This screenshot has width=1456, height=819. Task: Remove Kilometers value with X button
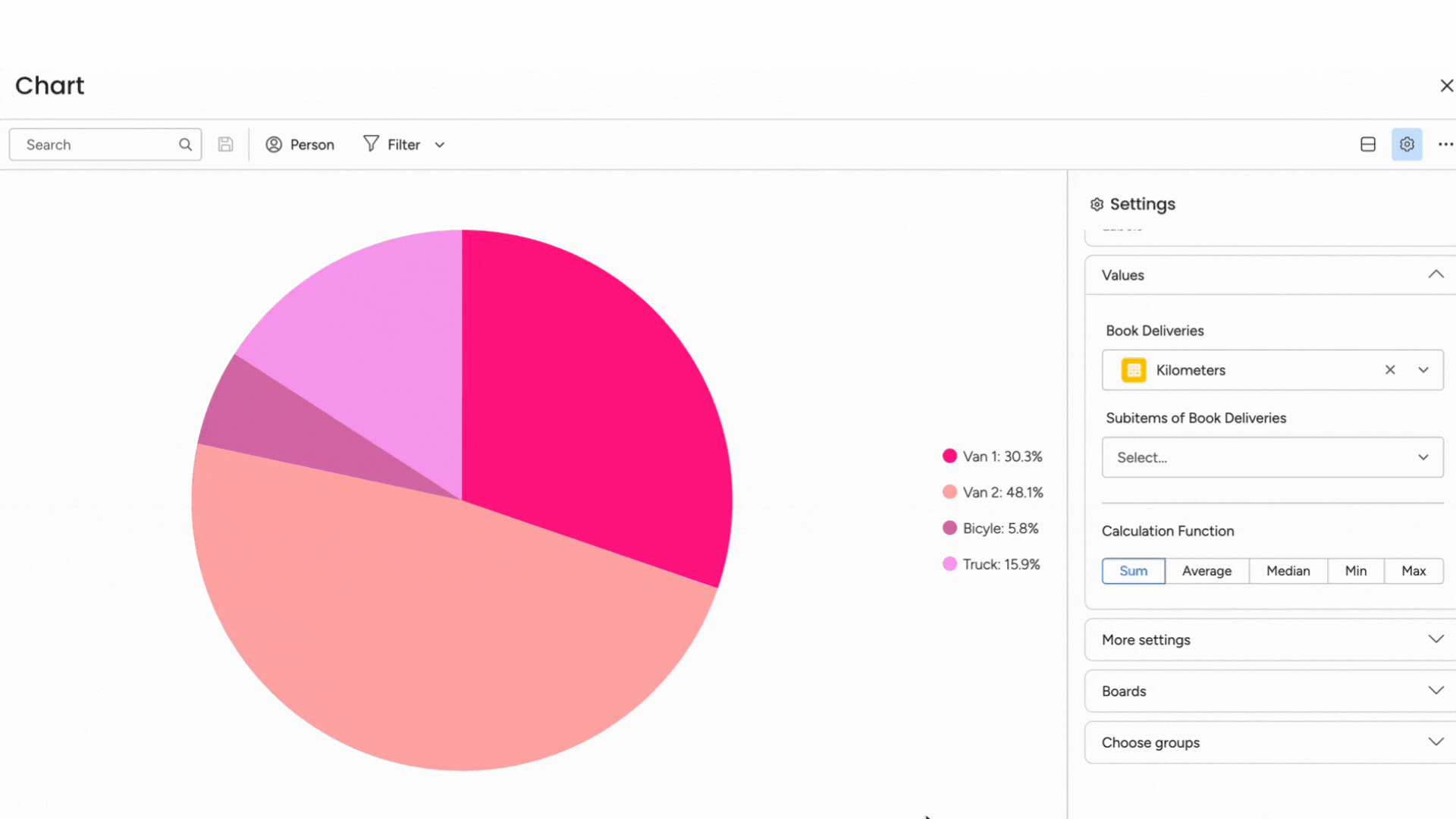pos(1390,370)
